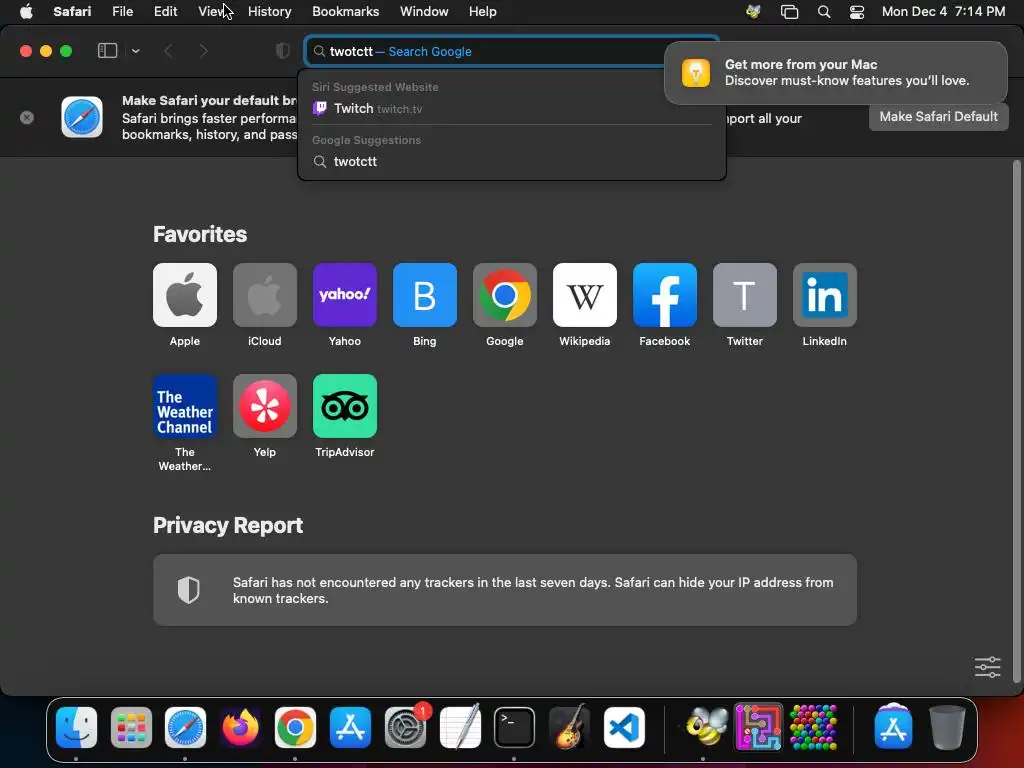Open Control Center in menu bar

pos(857,12)
